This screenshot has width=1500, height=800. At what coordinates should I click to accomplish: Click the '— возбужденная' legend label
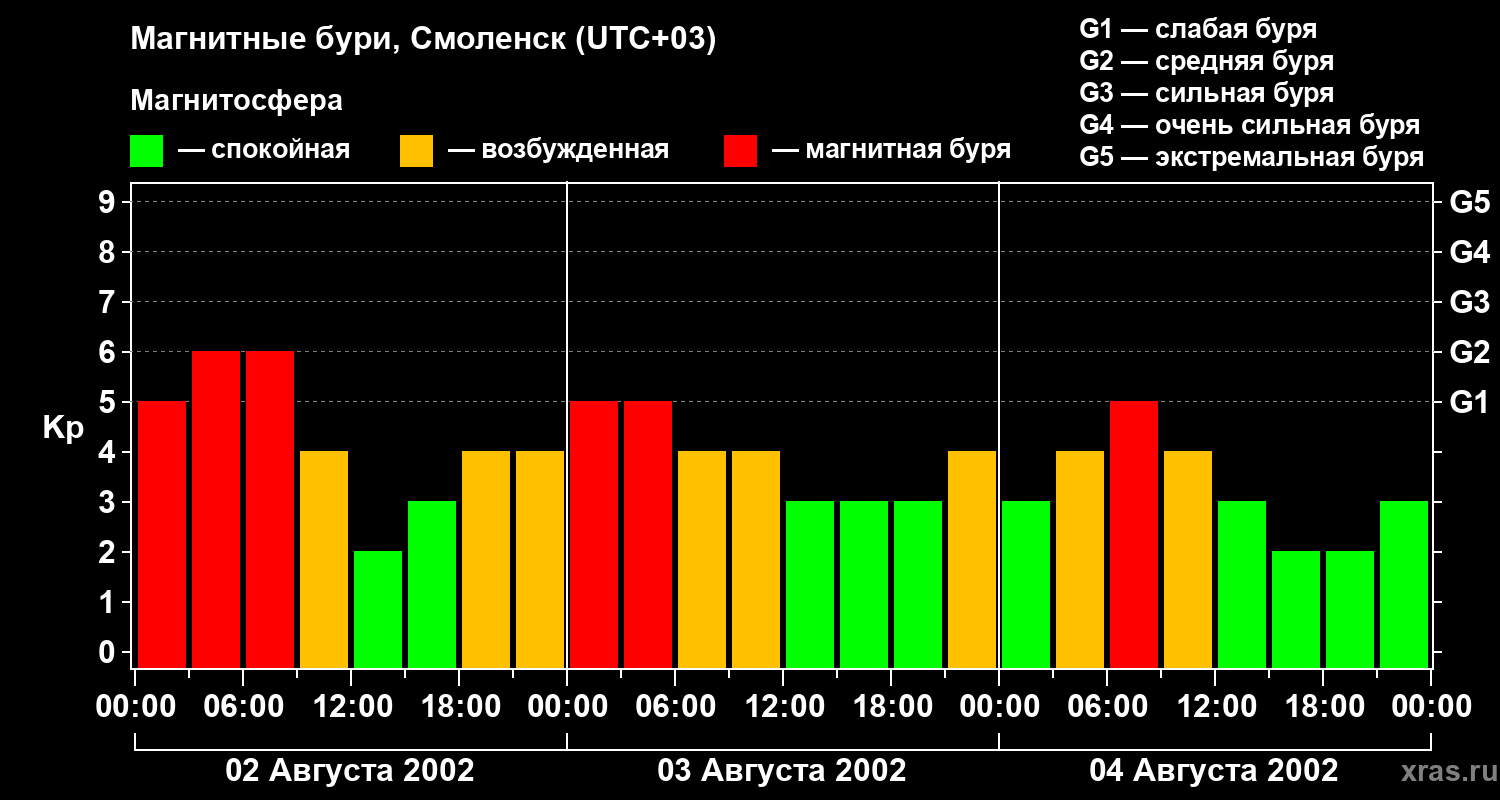click(x=558, y=150)
